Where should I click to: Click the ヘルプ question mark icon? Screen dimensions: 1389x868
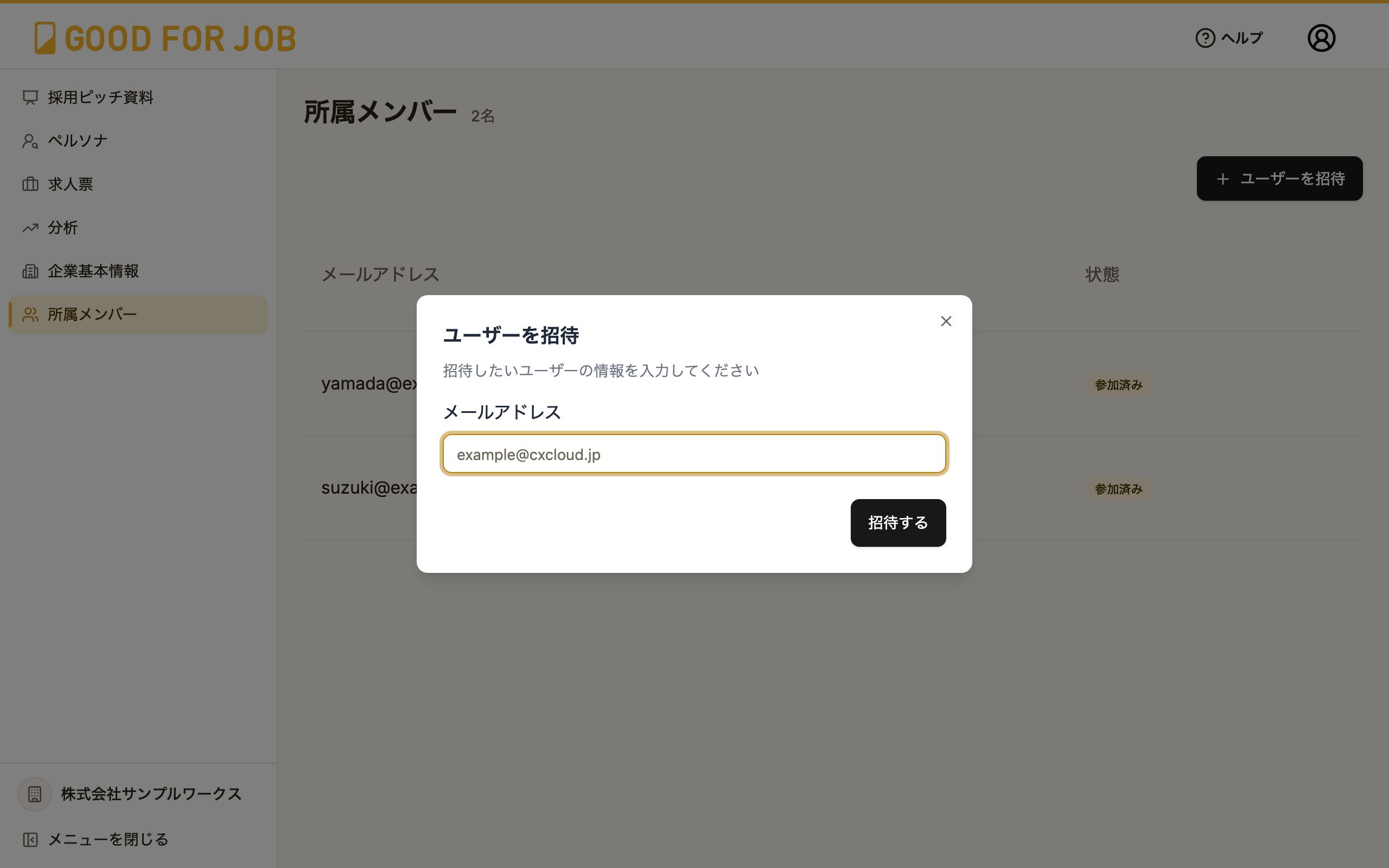[1205, 38]
